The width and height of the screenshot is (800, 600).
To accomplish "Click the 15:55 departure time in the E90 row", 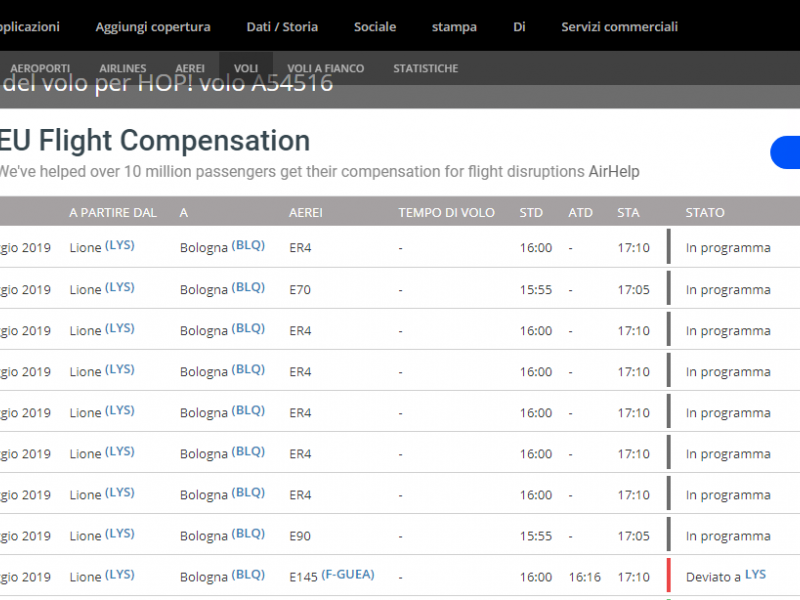I will pos(536,536).
